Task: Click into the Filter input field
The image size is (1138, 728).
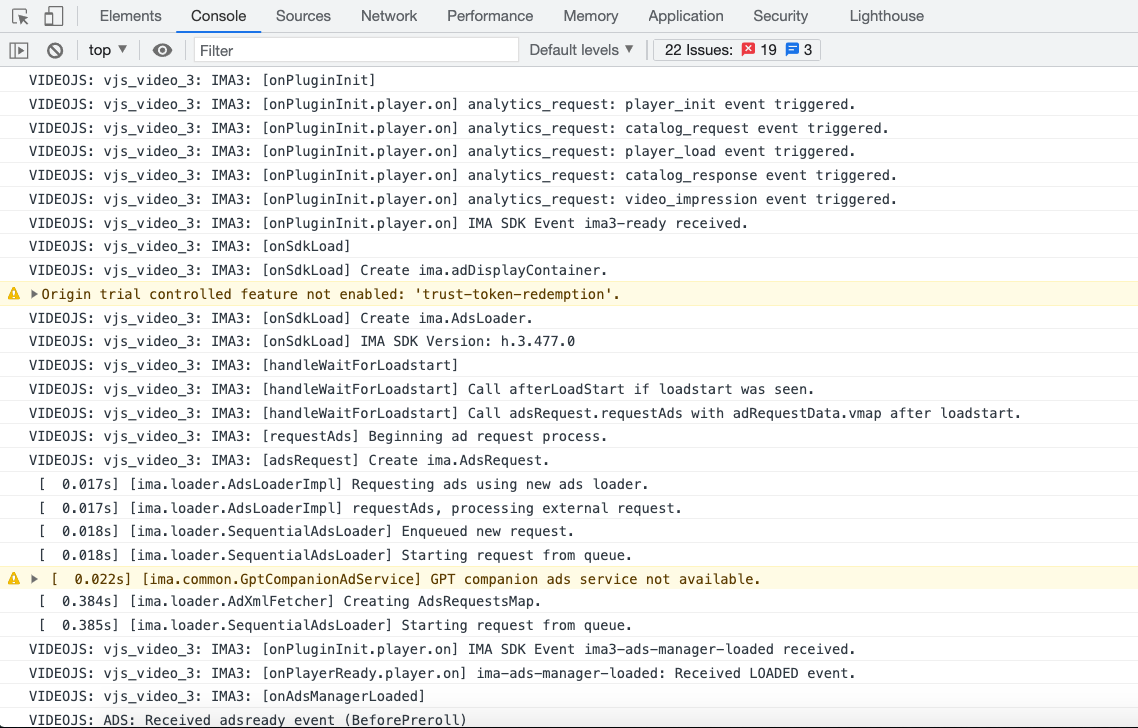Action: pos(355,50)
